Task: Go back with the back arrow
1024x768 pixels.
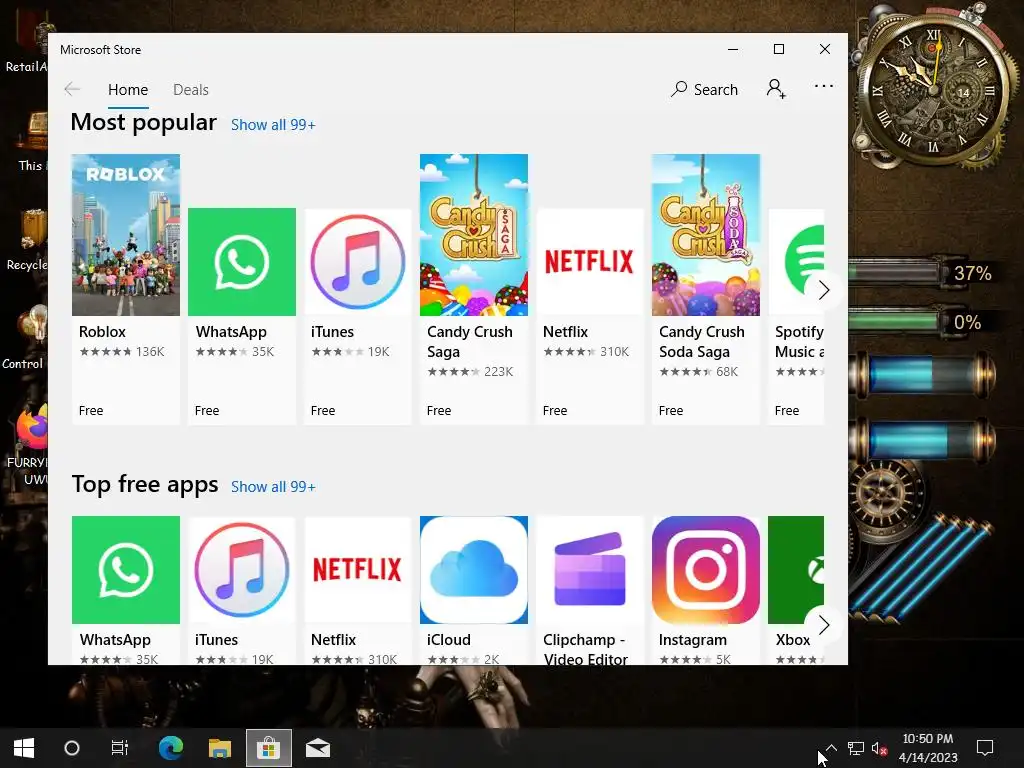Action: tap(72, 89)
